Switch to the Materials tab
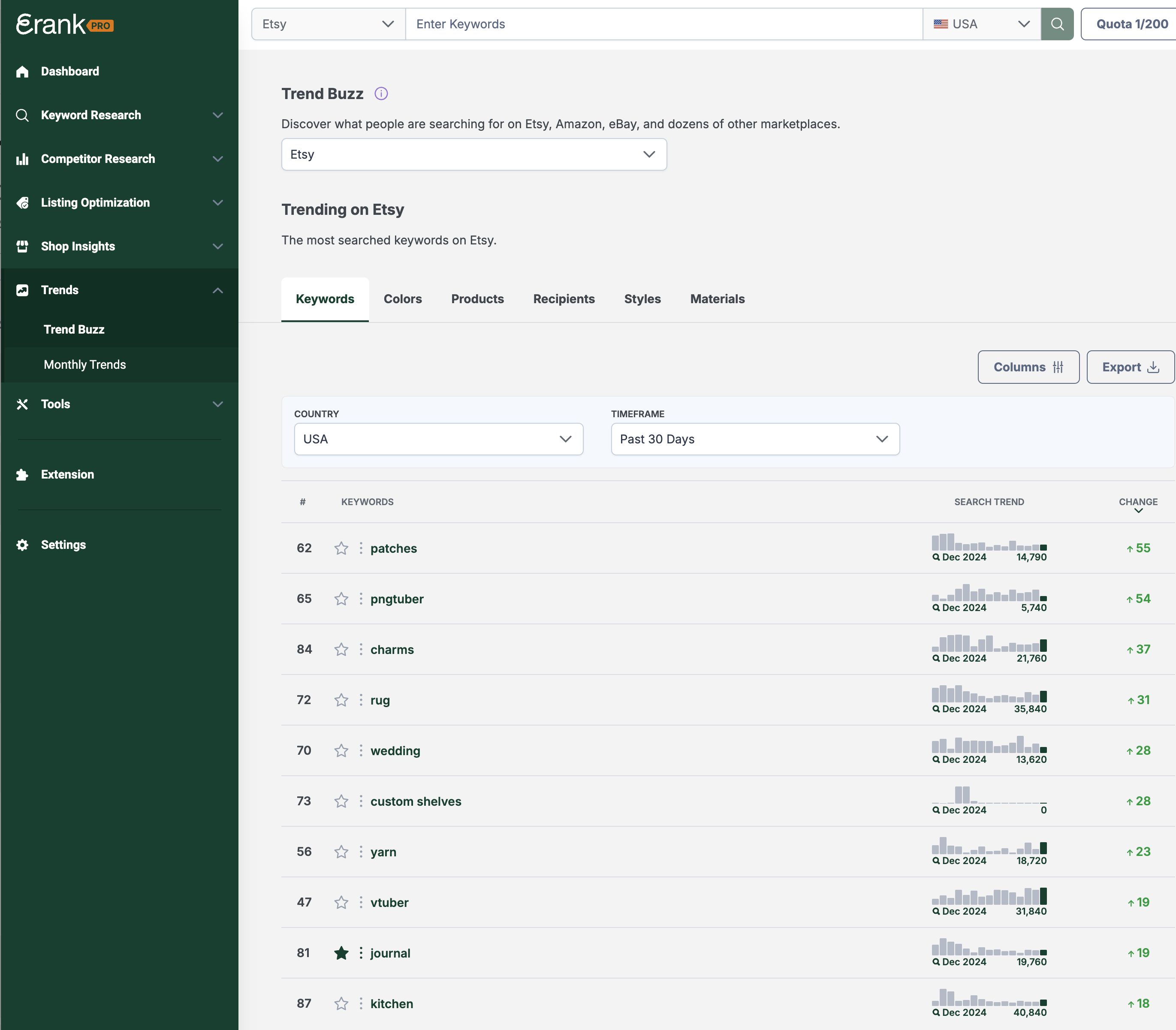The width and height of the screenshot is (1176, 1030). [717, 299]
